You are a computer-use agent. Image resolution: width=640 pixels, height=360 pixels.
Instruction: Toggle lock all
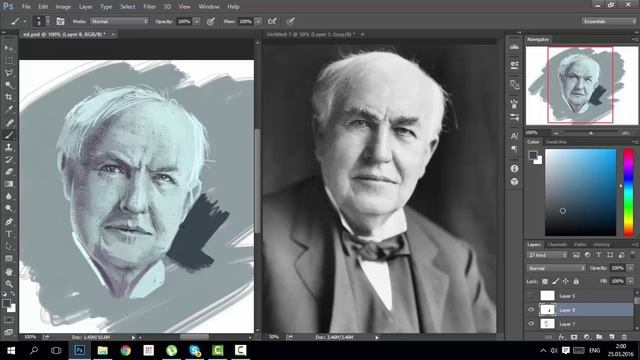(x=576, y=281)
